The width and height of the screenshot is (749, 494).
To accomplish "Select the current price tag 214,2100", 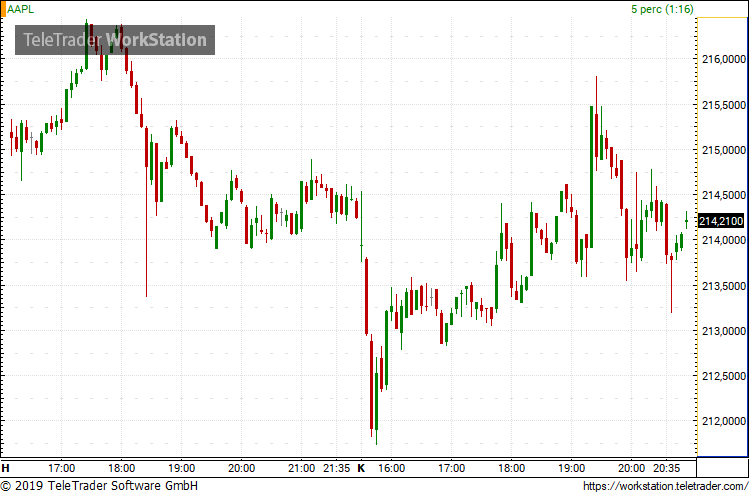I will coord(720,221).
